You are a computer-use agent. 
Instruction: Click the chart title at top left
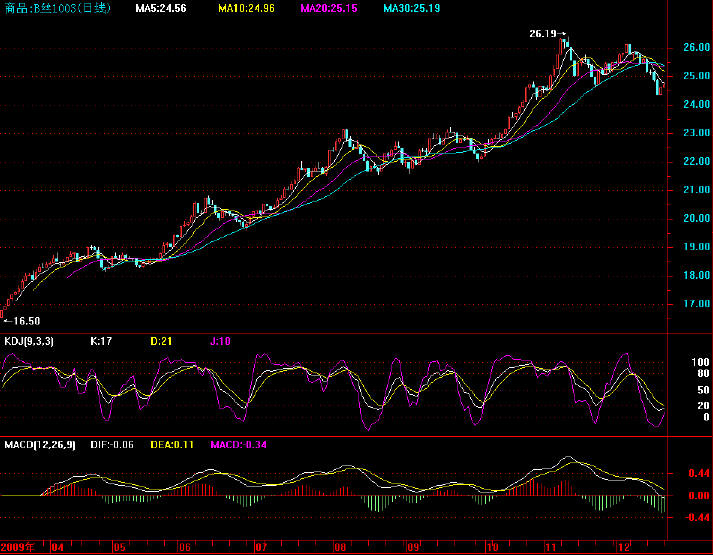pyautogui.click(x=44, y=9)
